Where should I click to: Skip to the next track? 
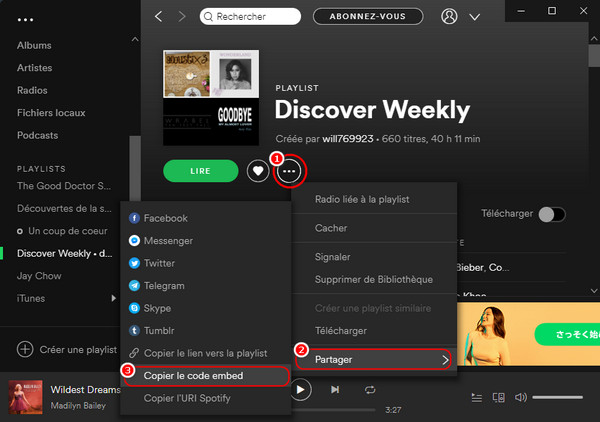point(335,389)
